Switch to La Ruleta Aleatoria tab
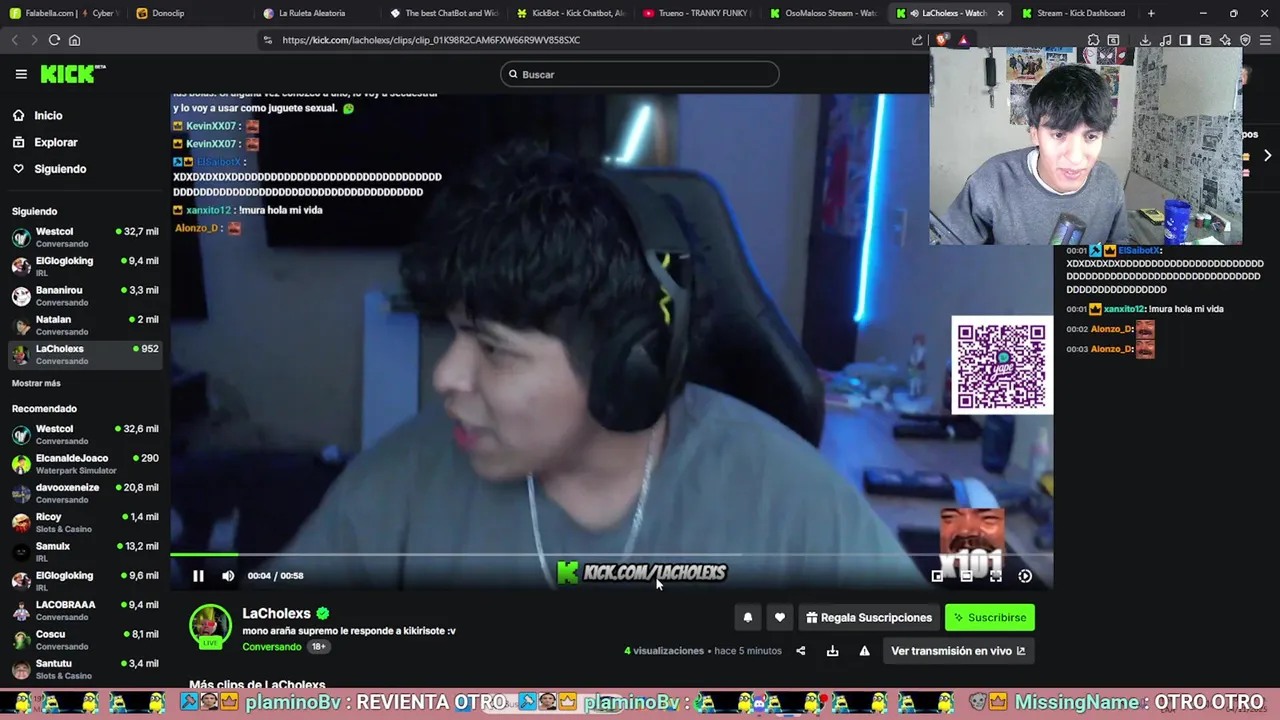 tap(314, 13)
